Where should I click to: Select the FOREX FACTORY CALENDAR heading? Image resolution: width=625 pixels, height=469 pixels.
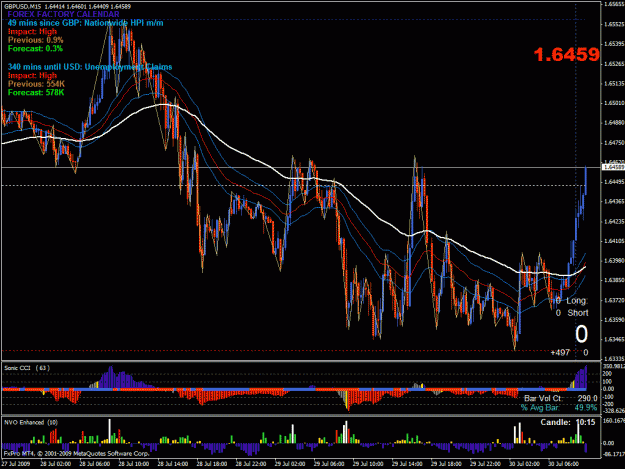point(63,14)
